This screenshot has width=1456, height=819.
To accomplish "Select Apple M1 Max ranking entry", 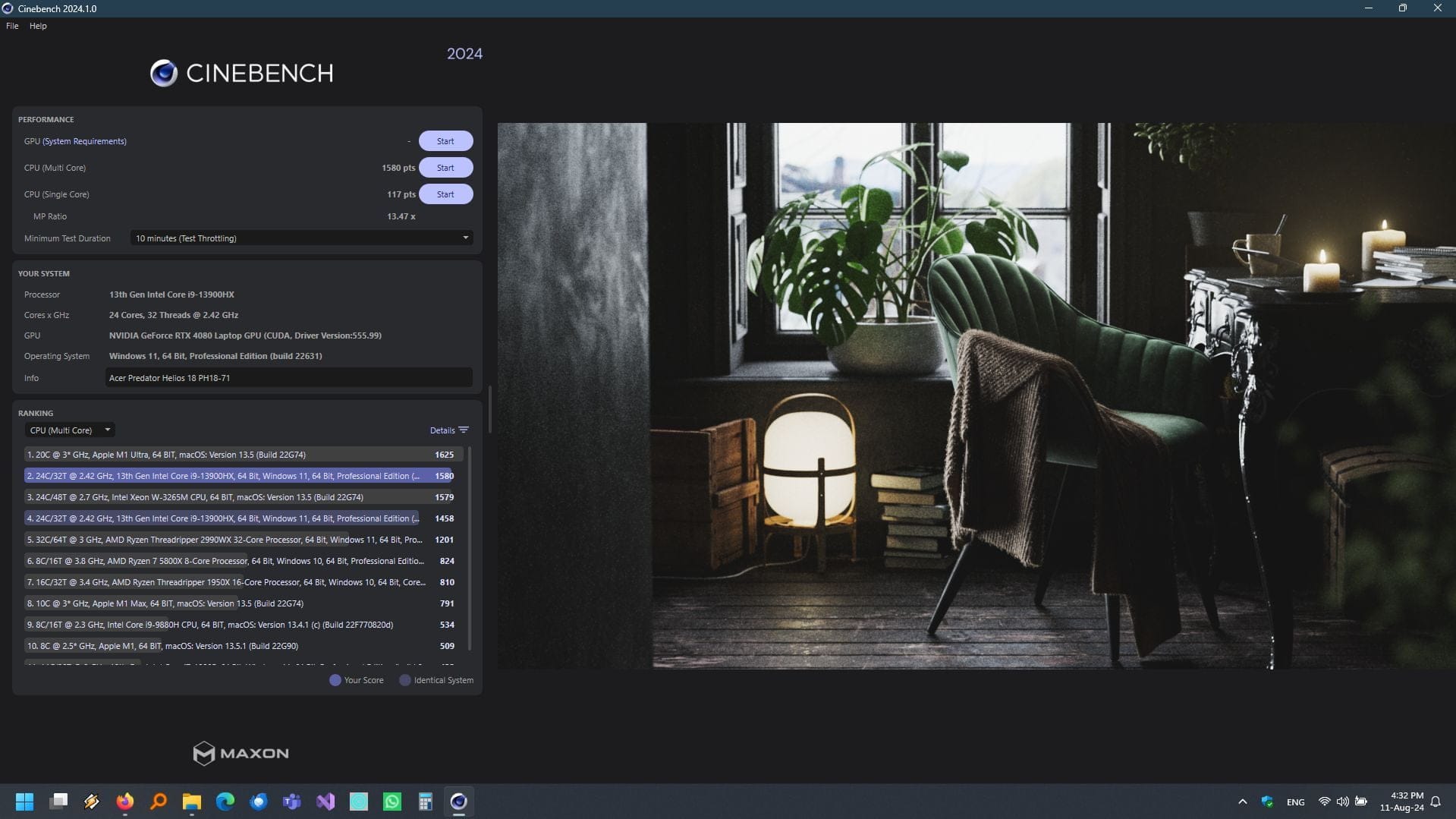I will (240, 603).
